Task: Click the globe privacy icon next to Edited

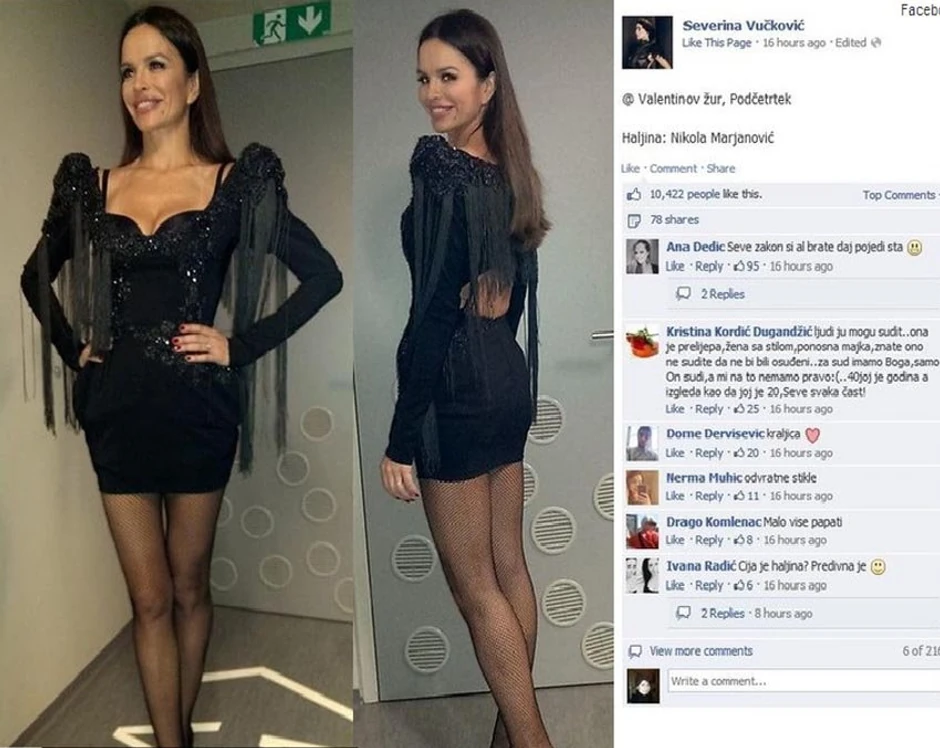Action: pos(876,43)
